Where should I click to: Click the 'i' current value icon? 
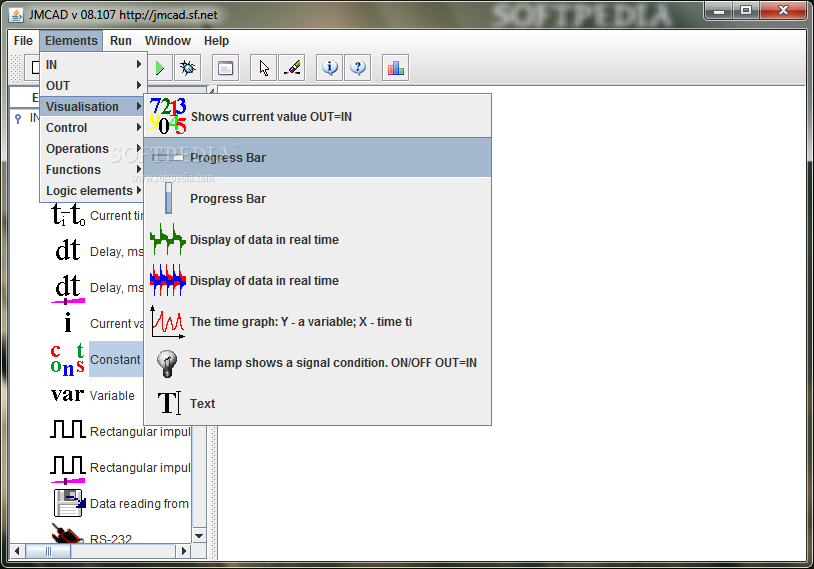pos(68,323)
